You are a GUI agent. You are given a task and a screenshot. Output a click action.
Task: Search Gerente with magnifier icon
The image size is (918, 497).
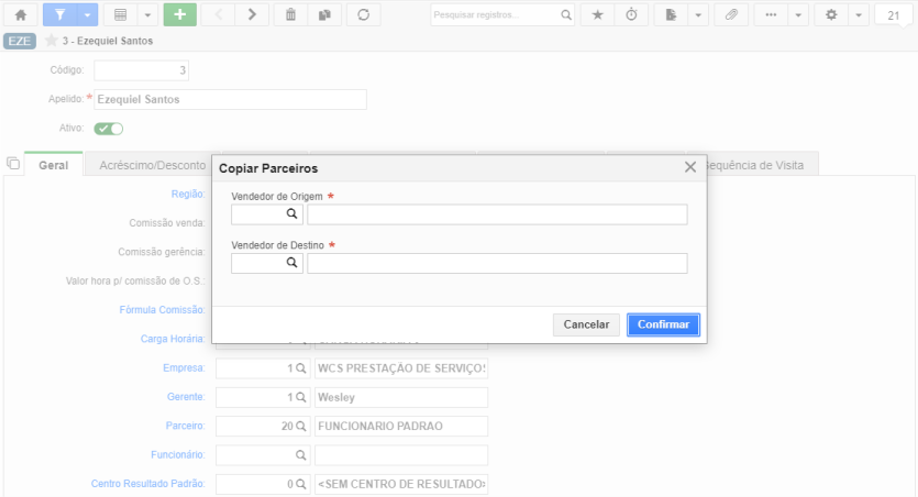click(300, 397)
